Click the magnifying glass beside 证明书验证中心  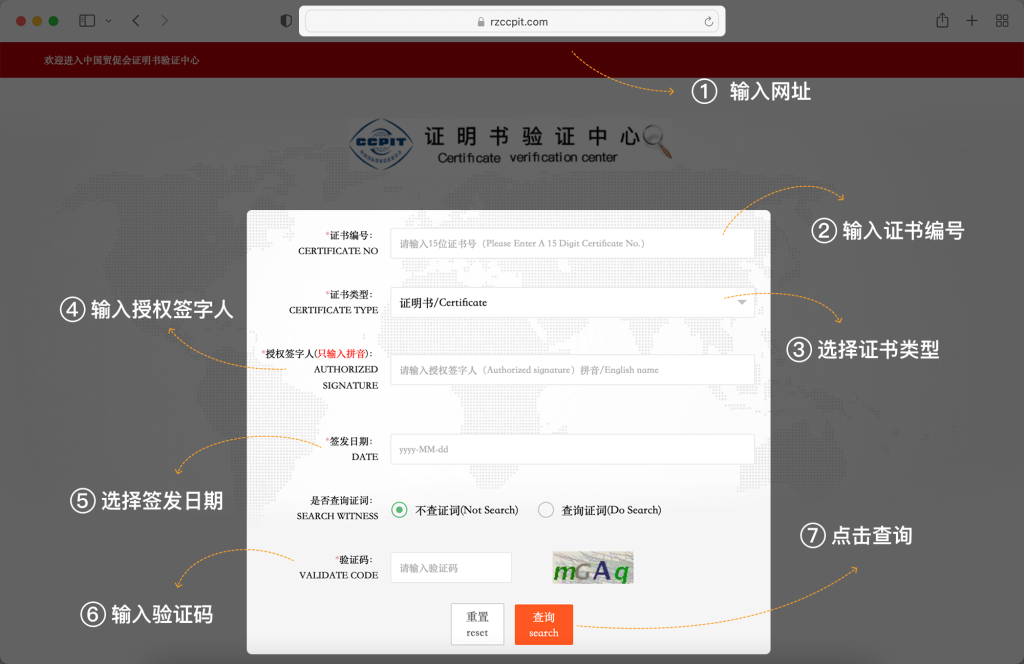657,141
